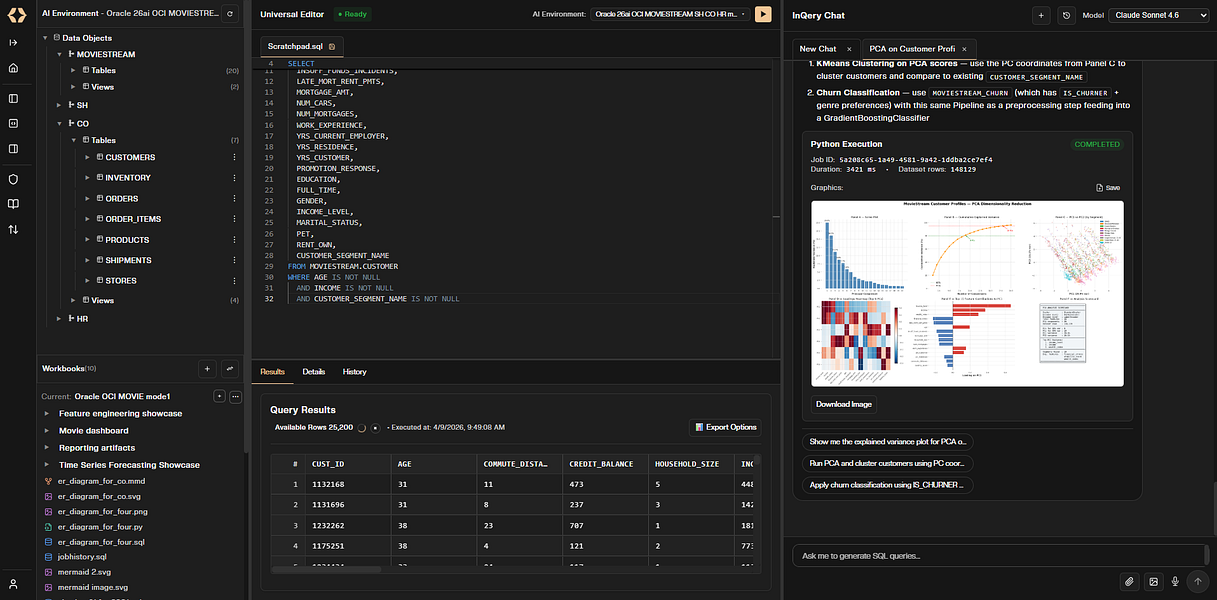Run the query with the play button

tap(763, 14)
